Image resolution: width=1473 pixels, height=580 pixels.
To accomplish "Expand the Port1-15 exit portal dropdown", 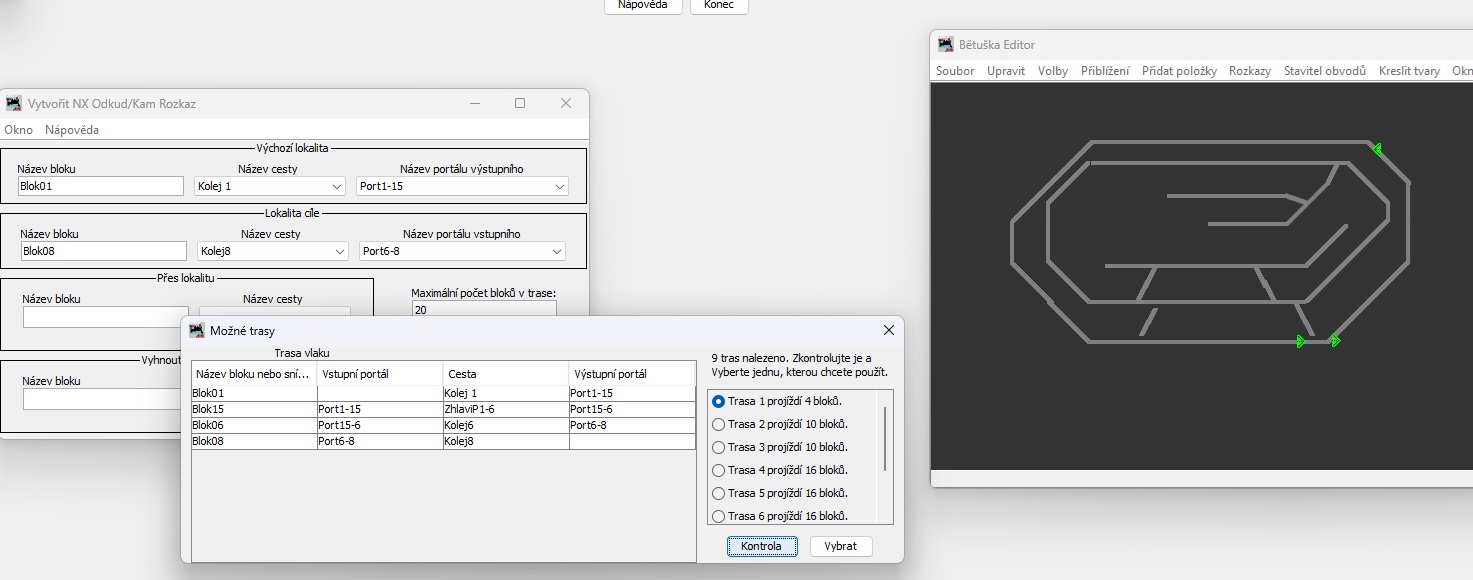I will point(462,186).
